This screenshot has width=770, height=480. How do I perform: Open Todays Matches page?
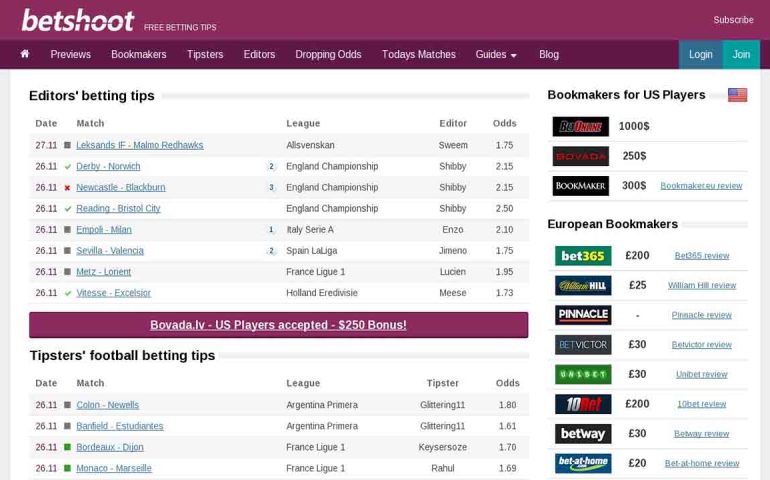point(419,55)
